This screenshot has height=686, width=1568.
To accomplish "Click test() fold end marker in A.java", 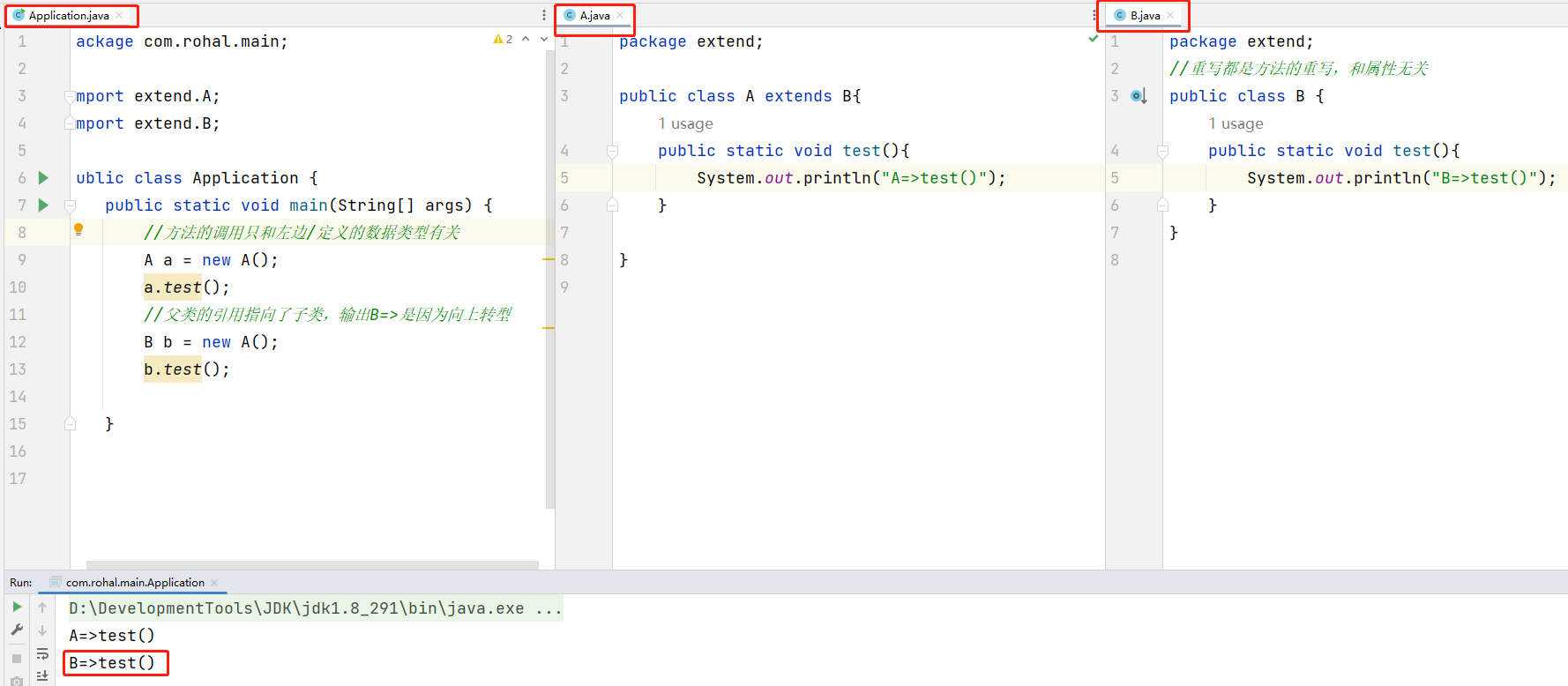I will click(612, 205).
